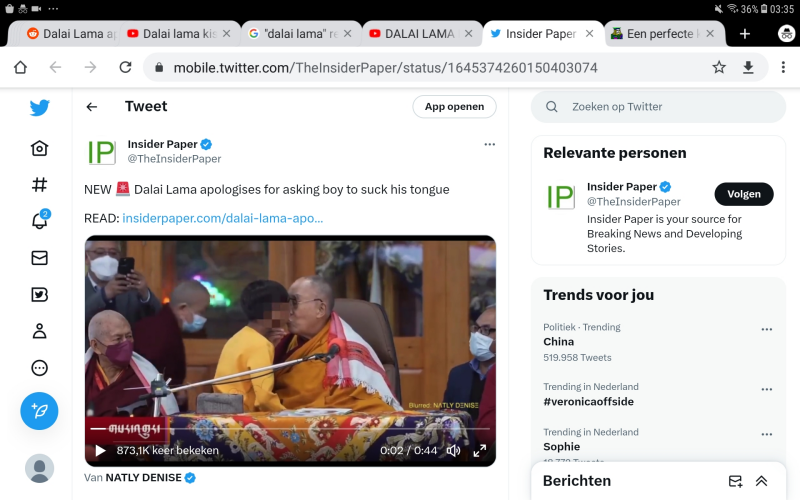Image resolution: width=800 pixels, height=500 pixels.
Task: Open @TheInsiderPaper handle in tweet
Action: (x=174, y=159)
